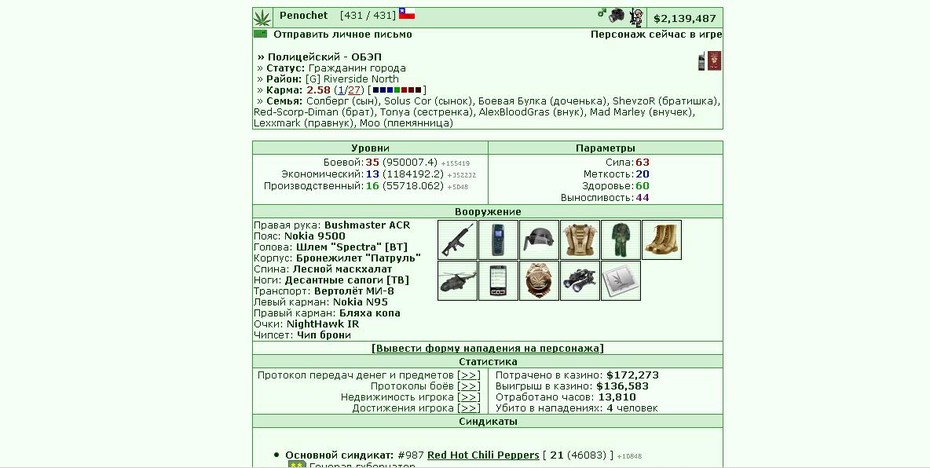Open Red Hot Chili Peppers syndicate link
The width and height of the screenshot is (930, 468).
[x=483, y=455]
